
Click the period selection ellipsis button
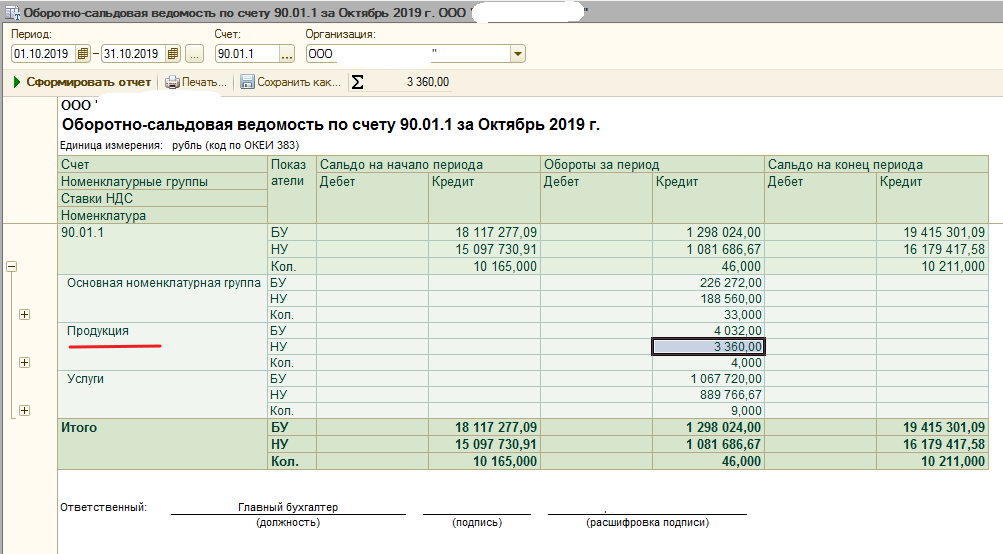pyautogui.click(x=195, y=54)
